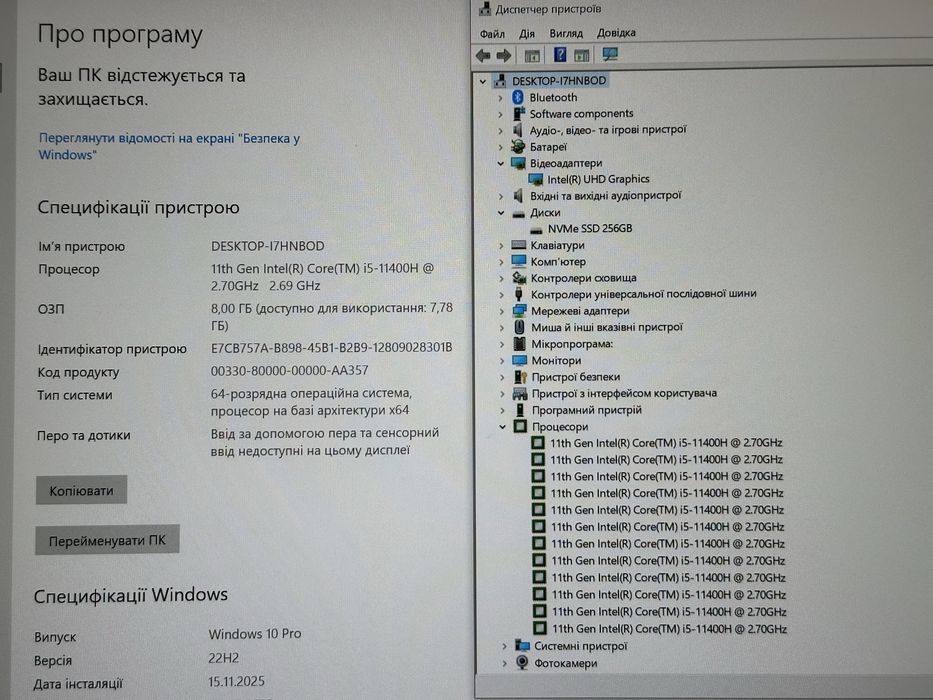The width and height of the screenshot is (933, 700).
Task: Collapse the Процесори category
Action: [502, 427]
